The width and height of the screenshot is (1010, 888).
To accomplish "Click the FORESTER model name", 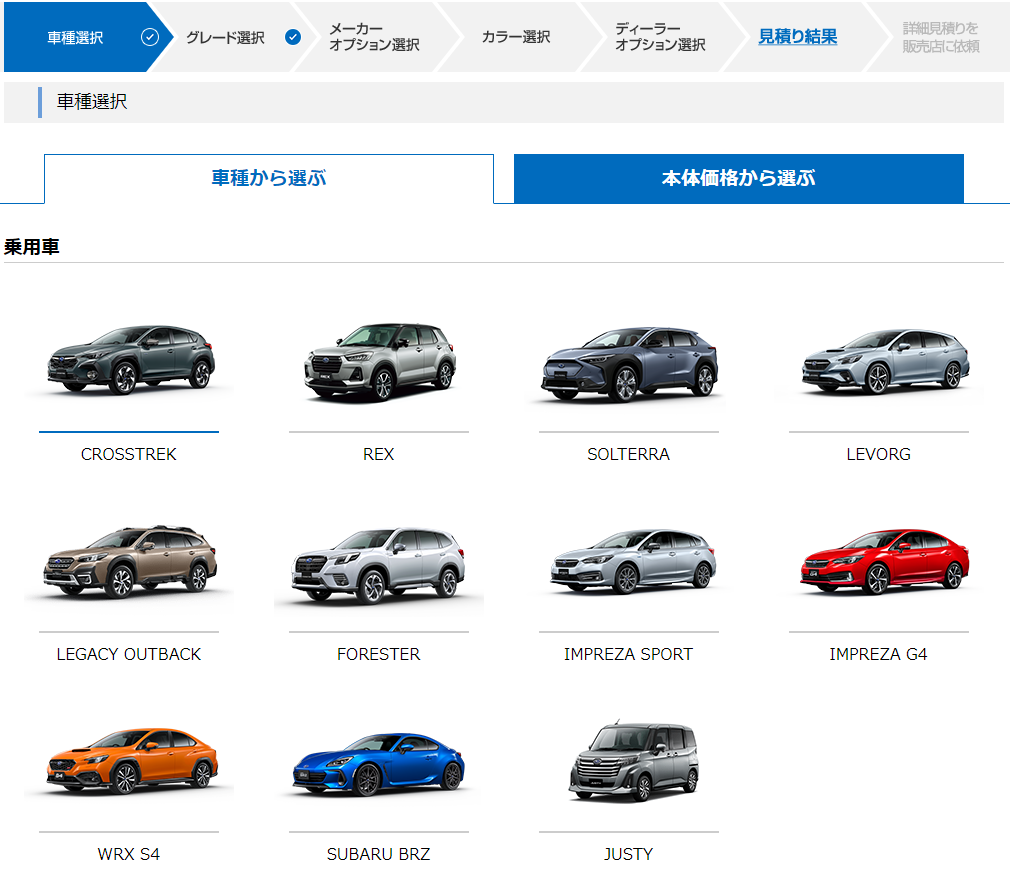I will (379, 654).
